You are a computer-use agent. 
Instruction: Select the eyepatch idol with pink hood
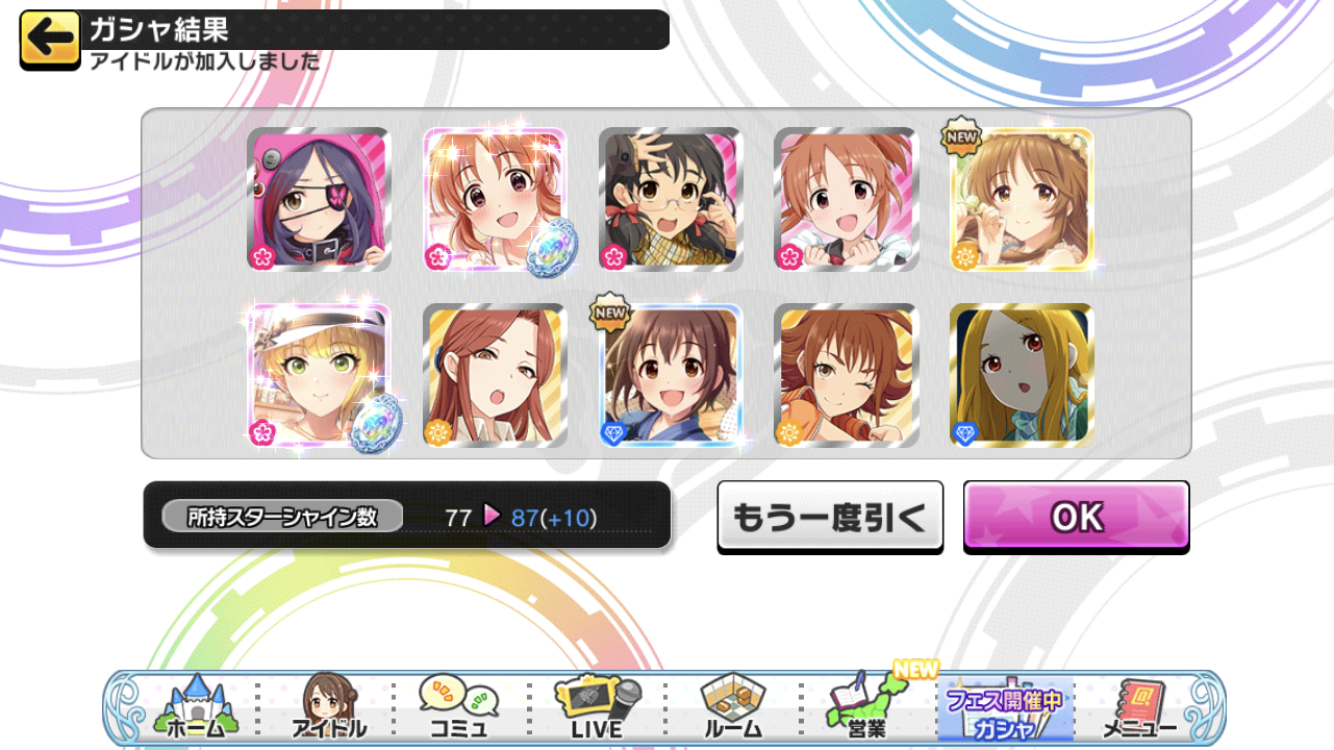pos(319,199)
